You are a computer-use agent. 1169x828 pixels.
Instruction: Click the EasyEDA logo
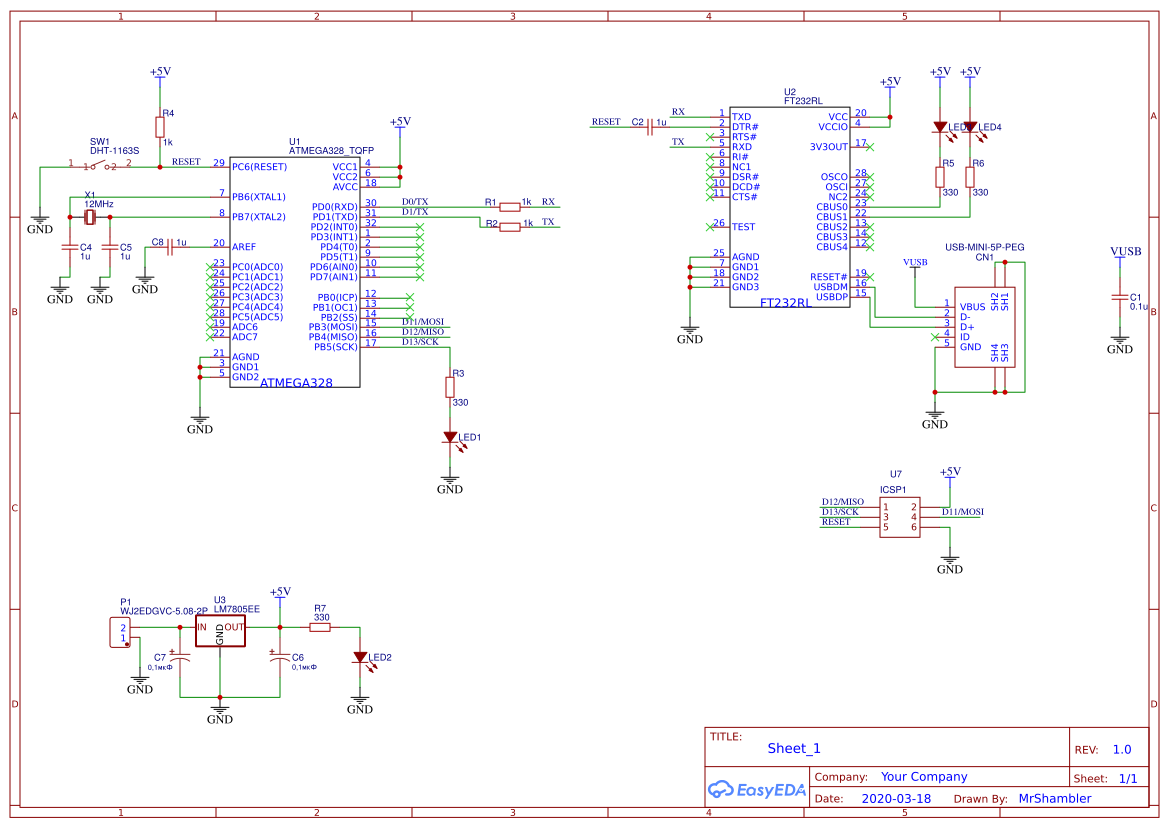pos(757,789)
